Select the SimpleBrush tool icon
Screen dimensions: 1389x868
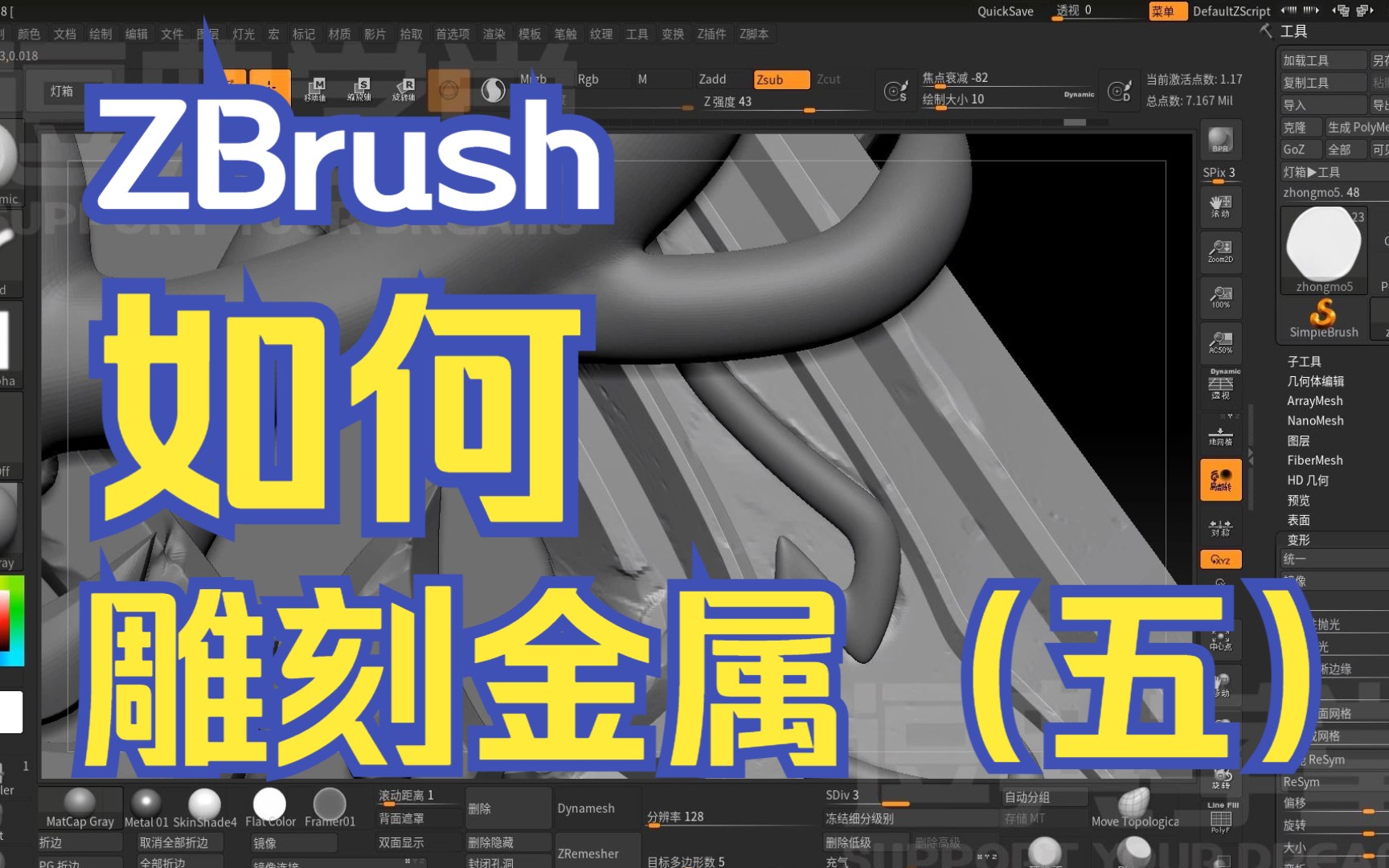click(1323, 319)
